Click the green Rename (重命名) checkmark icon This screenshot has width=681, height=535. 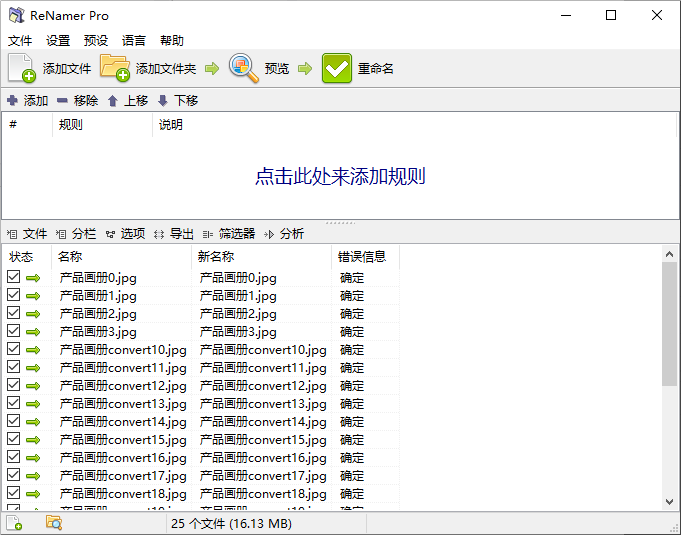tap(337, 68)
